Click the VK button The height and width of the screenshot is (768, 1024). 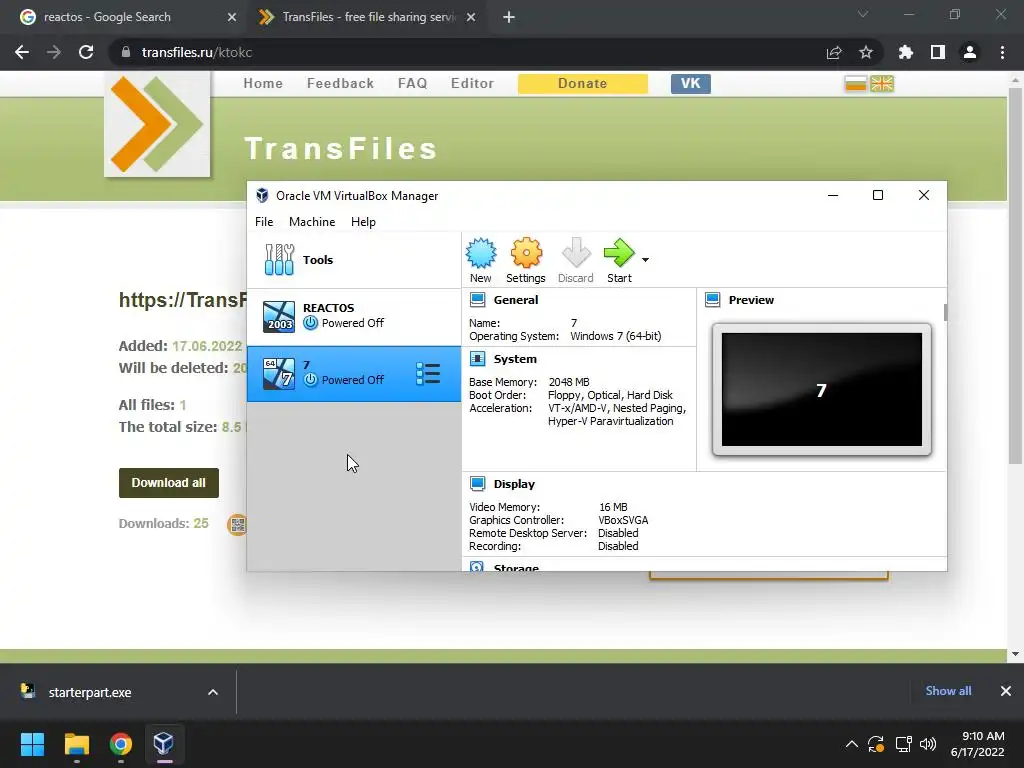(690, 84)
